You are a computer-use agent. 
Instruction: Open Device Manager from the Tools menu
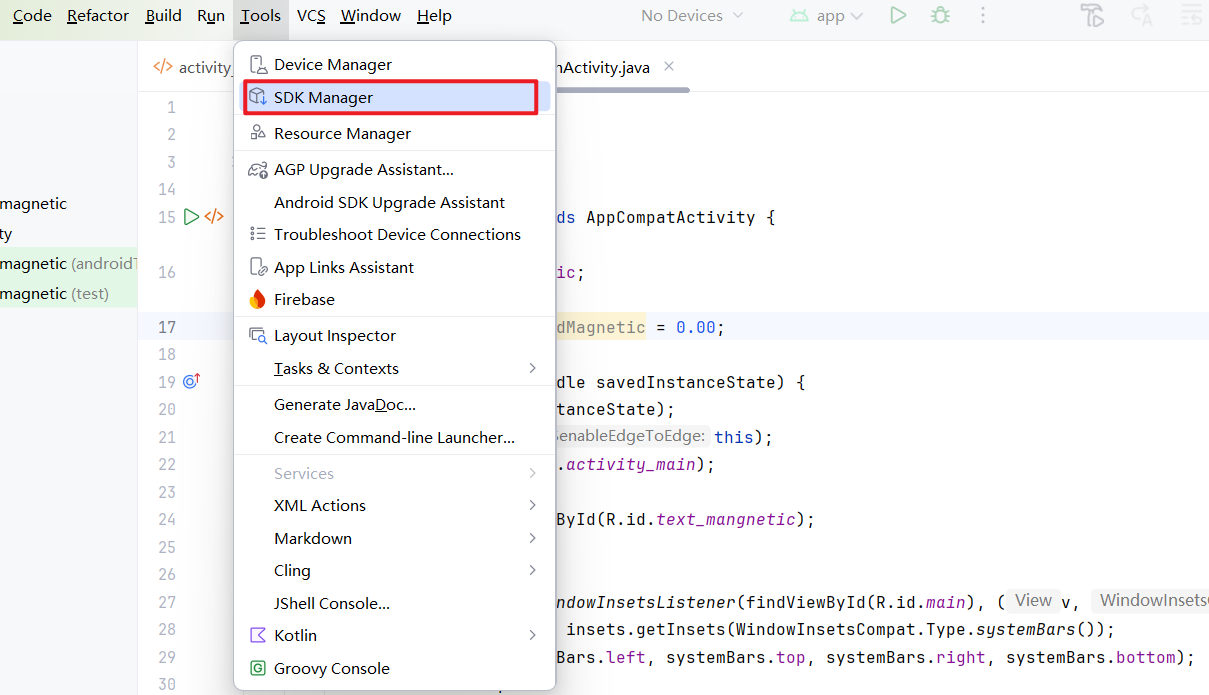click(394, 64)
